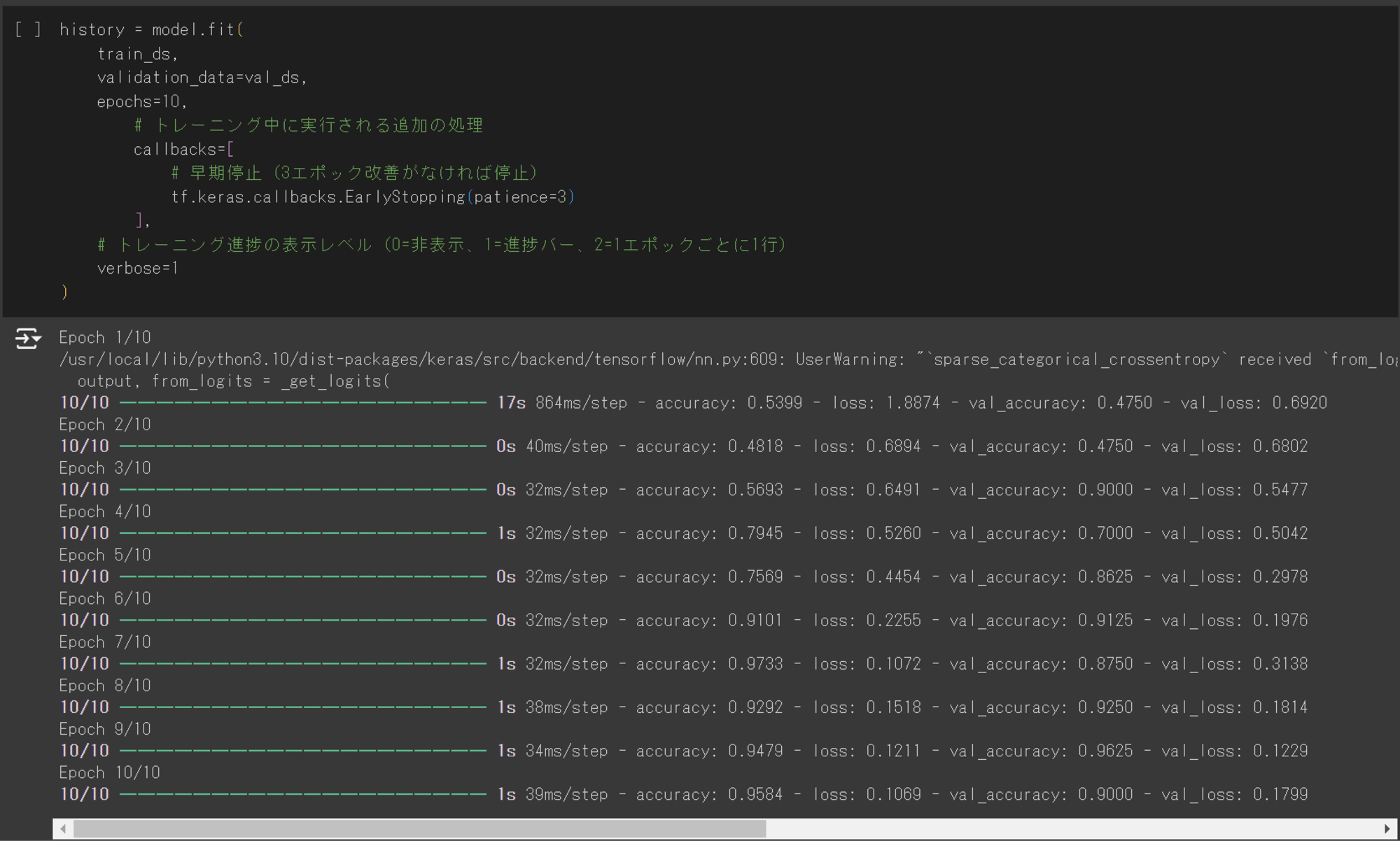Click val_accuracy value 0.9125
The image size is (1400, 841).
coord(1105,620)
